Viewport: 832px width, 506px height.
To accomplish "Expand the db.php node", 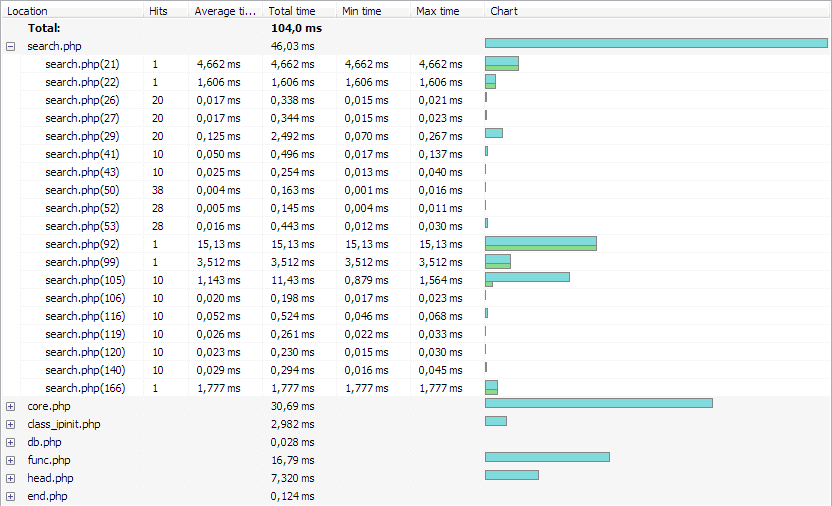I will pos(10,442).
